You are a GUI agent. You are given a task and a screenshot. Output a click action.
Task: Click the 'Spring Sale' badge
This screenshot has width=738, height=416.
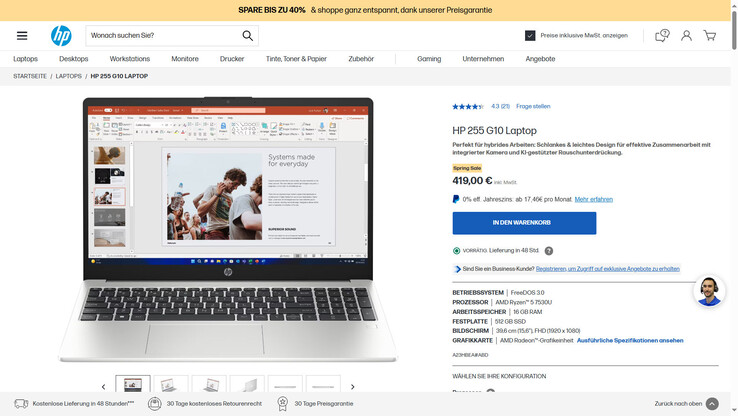(467, 168)
